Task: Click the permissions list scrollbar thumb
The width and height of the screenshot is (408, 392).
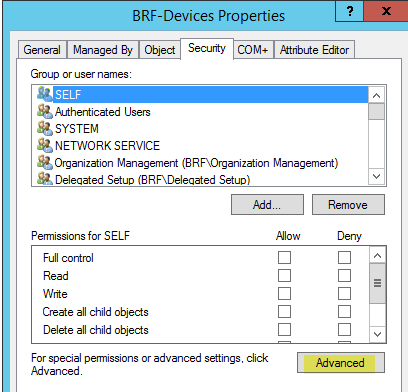Action: (377, 283)
